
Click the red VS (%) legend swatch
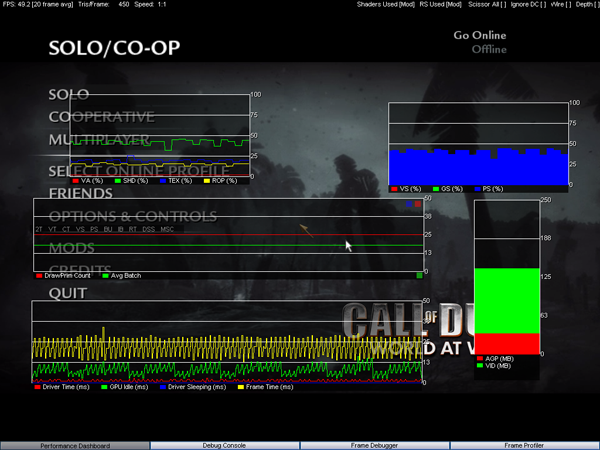[x=394, y=189]
